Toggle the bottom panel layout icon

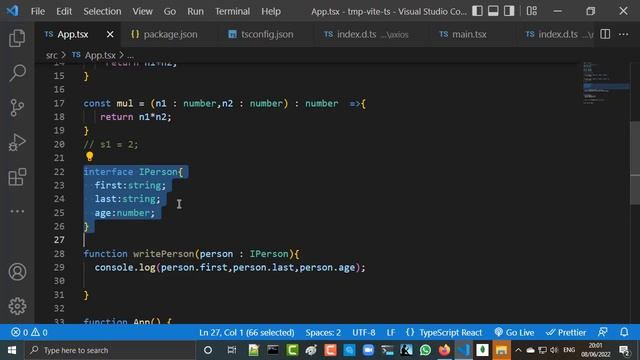point(493,11)
